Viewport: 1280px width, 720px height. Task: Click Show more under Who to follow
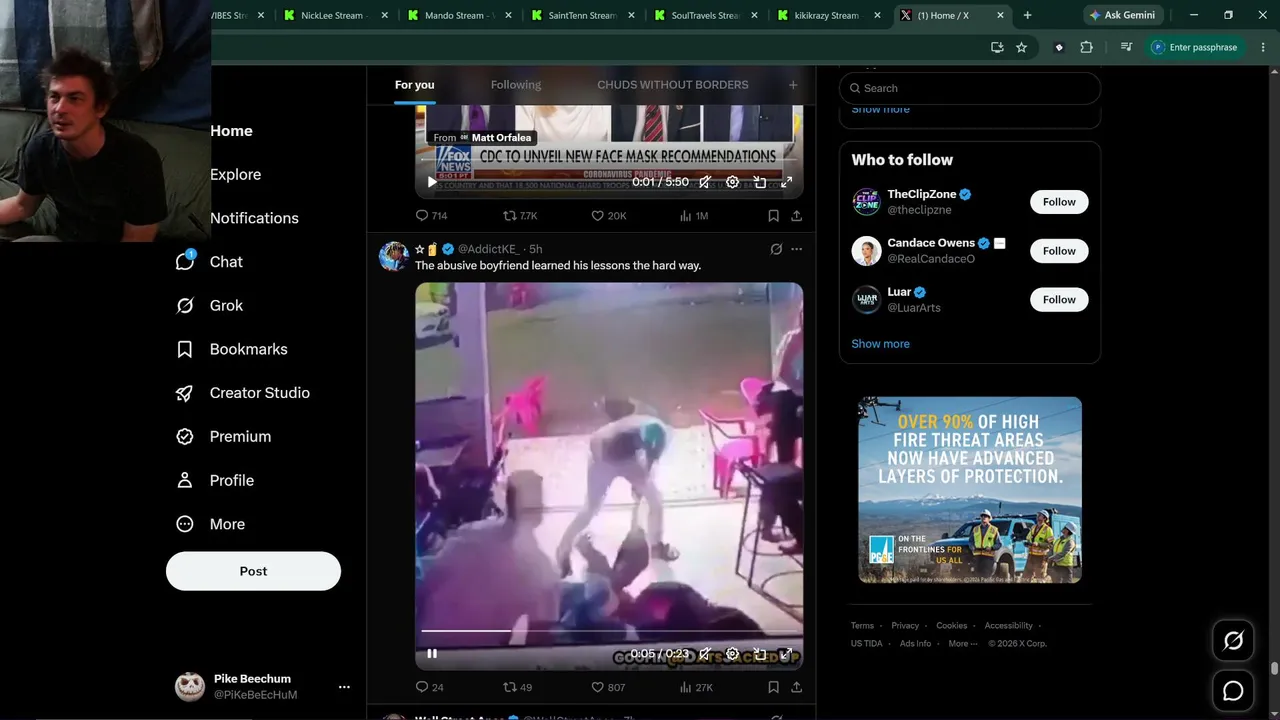[880, 344]
